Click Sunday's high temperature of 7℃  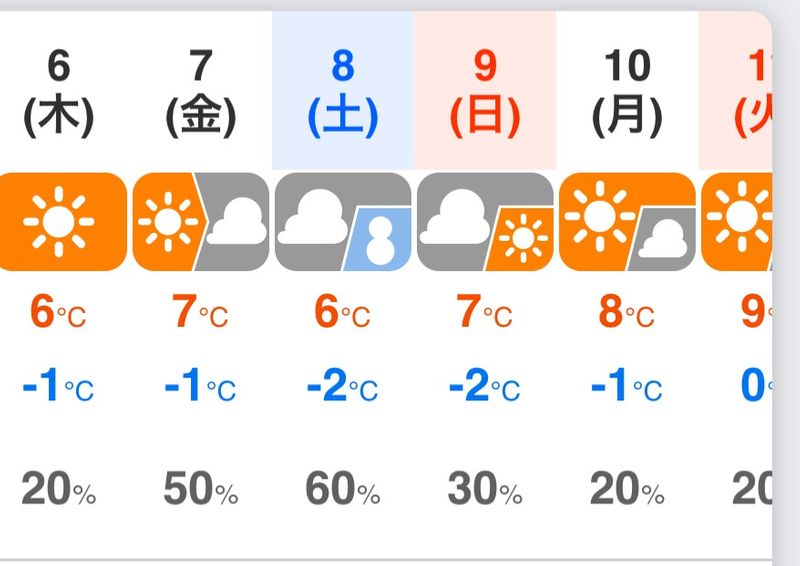pyautogui.click(x=485, y=314)
